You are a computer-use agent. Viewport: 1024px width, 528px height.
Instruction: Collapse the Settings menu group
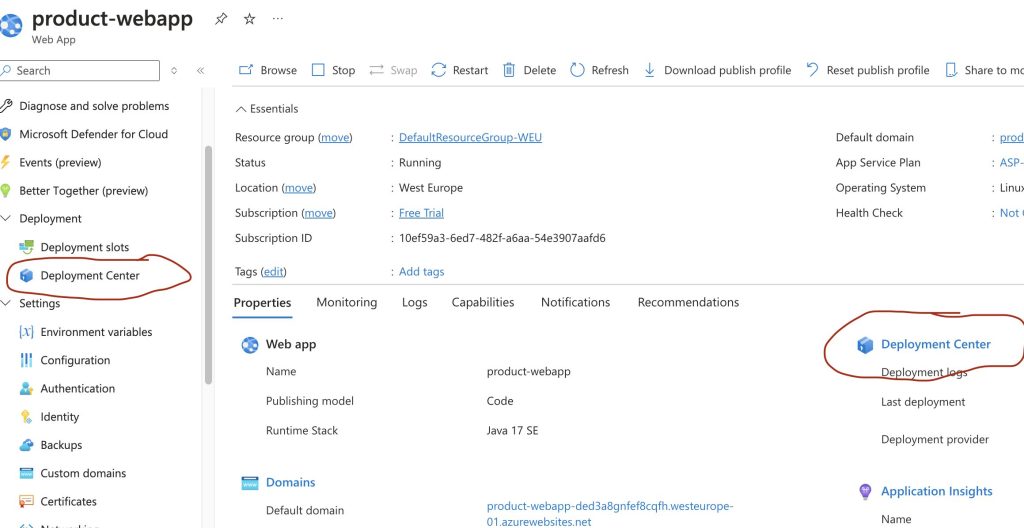click(x=7, y=303)
